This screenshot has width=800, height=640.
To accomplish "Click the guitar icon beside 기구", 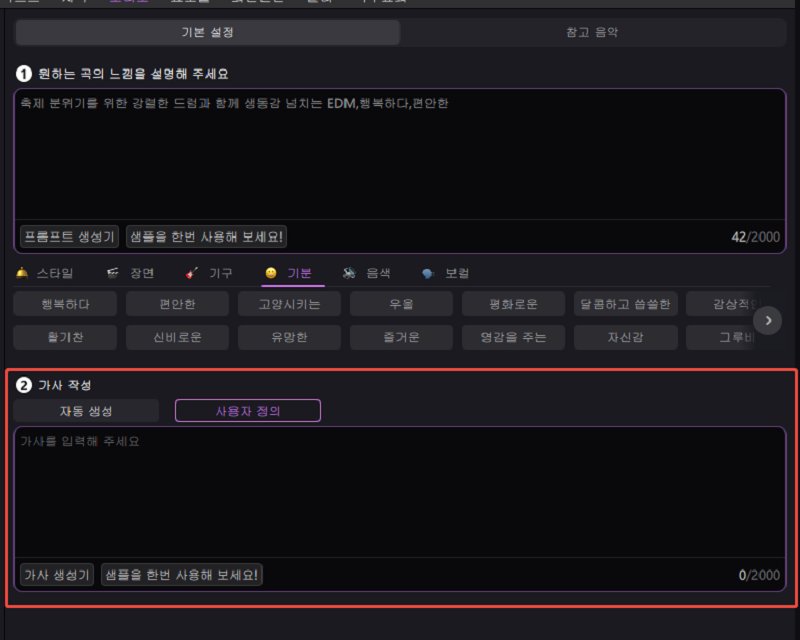I will pos(192,273).
